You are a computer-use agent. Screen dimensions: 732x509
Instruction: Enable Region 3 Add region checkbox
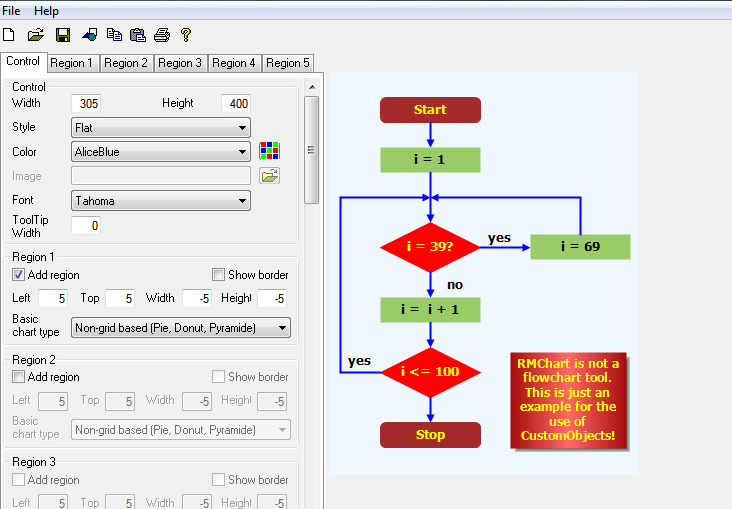tap(18, 480)
